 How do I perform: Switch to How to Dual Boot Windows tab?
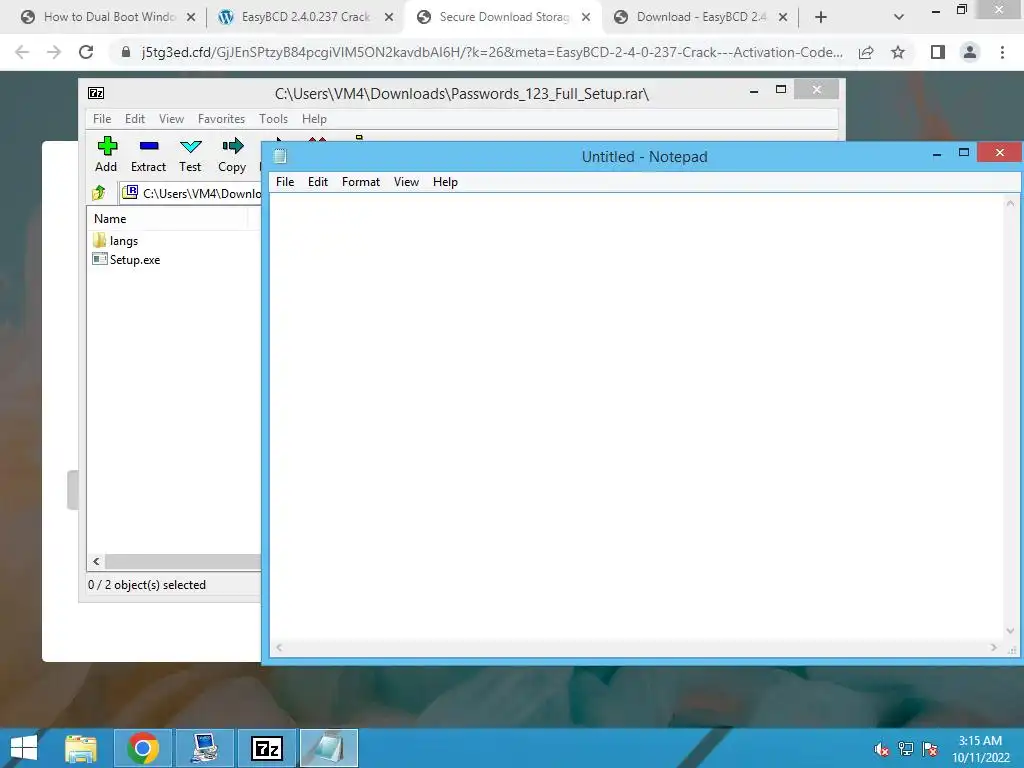[x=109, y=17]
